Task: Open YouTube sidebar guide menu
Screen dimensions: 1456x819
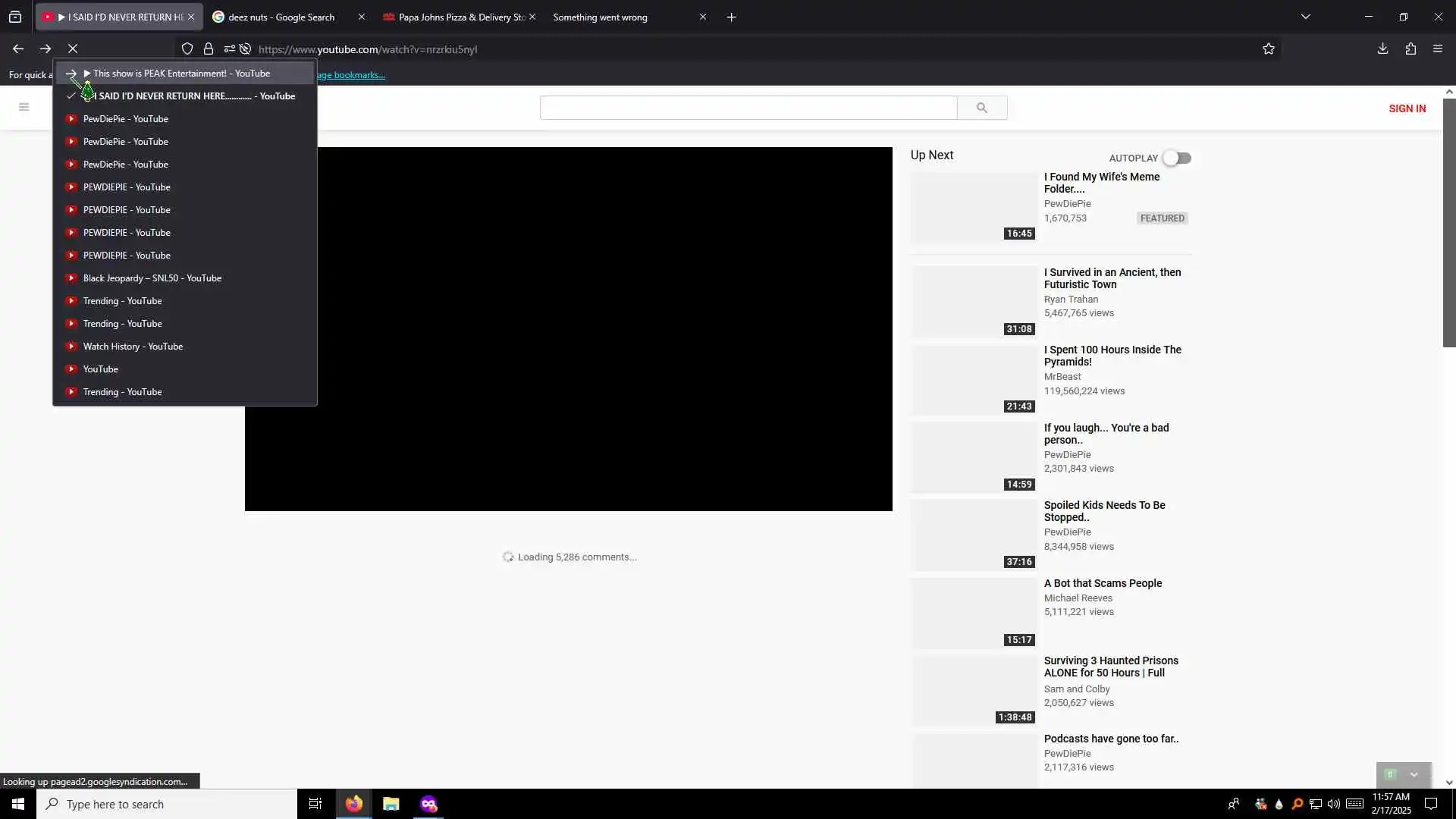Action: (24, 107)
